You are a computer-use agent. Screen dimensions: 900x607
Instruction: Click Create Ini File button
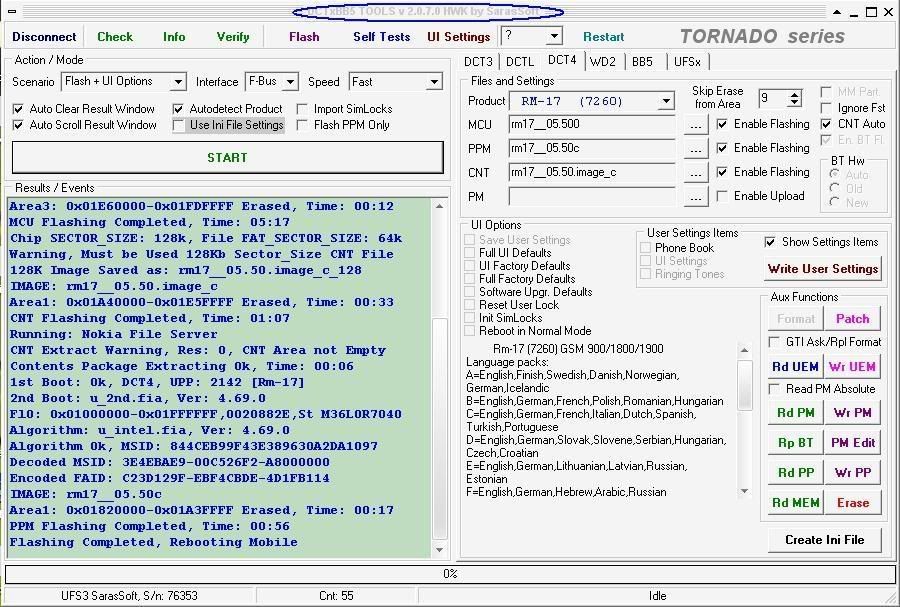click(x=824, y=539)
